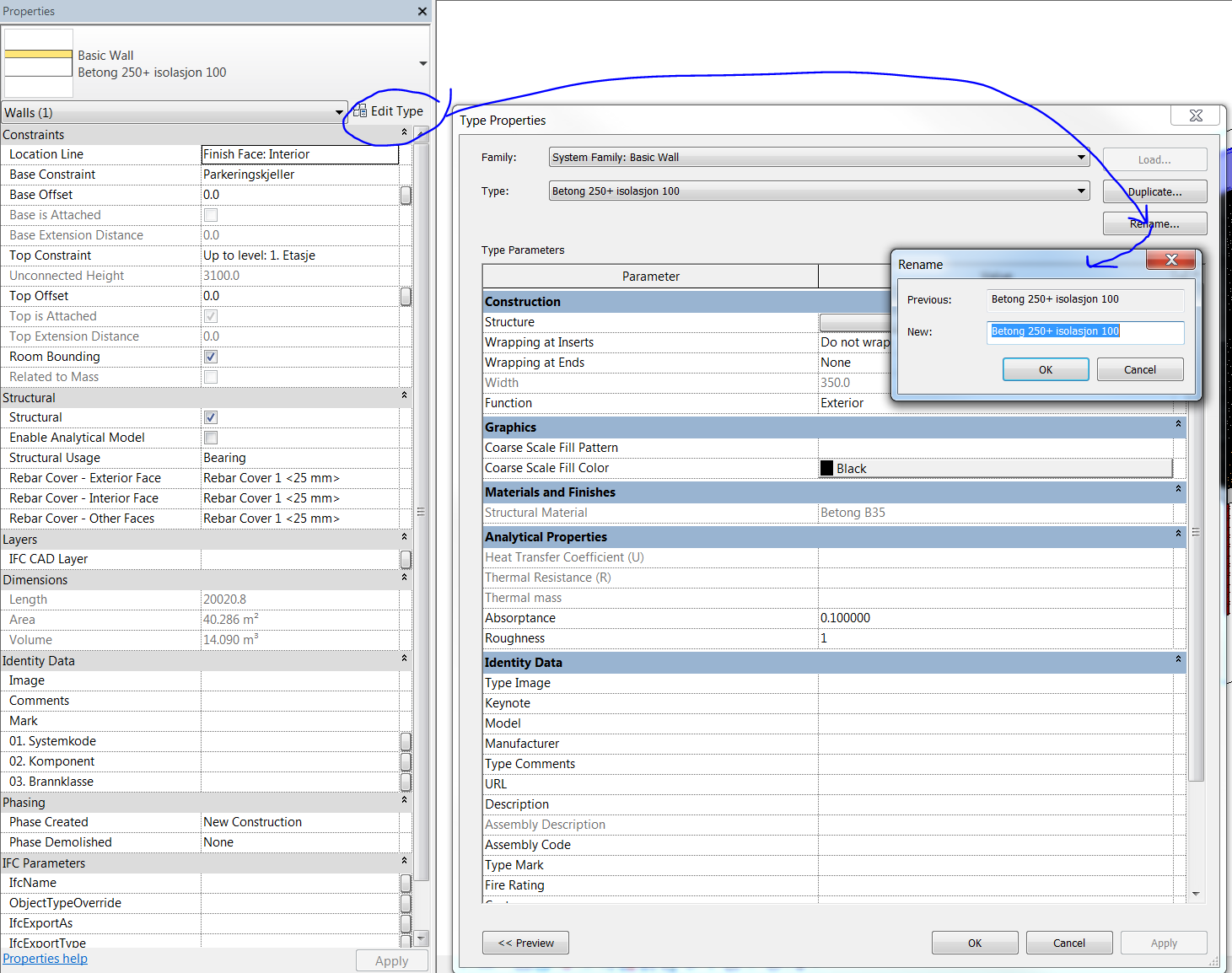The image size is (1232, 973).
Task: Collapse the Identity Data parameter group
Action: pos(1177,662)
